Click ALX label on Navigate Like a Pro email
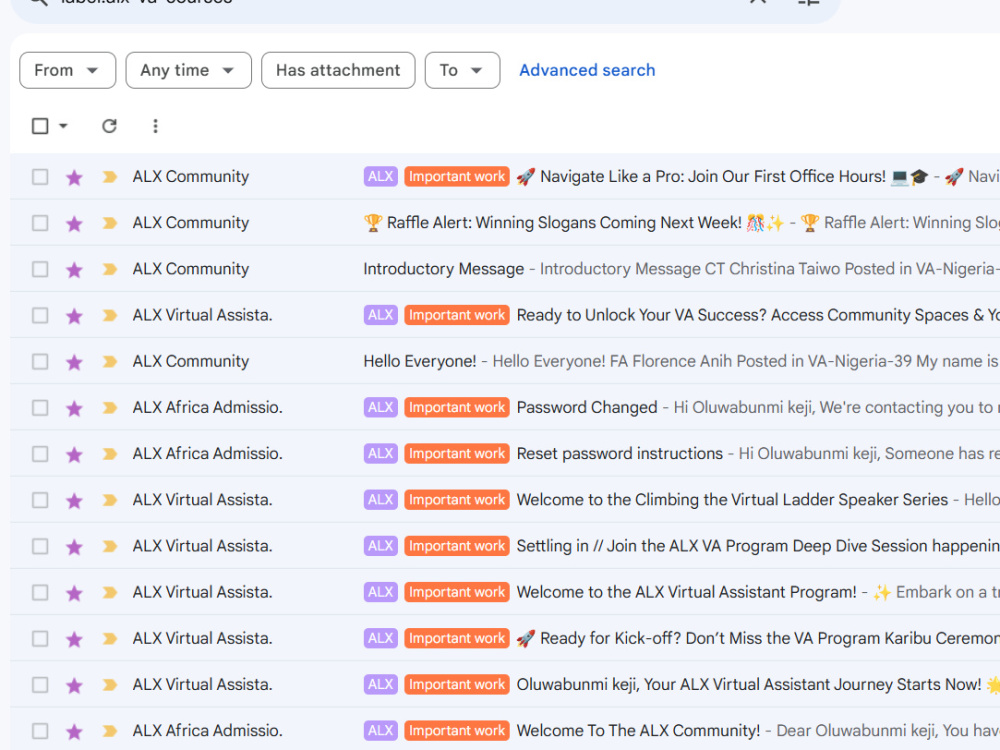This screenshot has width=1000, height=750. pos(381,177)
